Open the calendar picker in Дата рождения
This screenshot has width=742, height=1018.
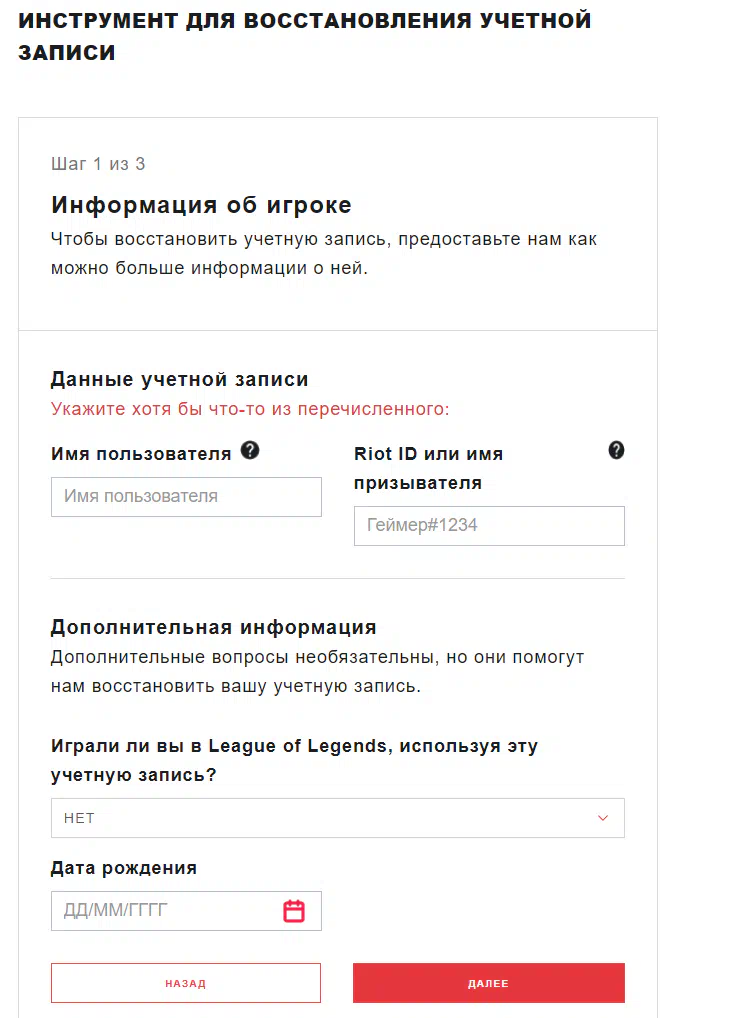pos(294,911)
